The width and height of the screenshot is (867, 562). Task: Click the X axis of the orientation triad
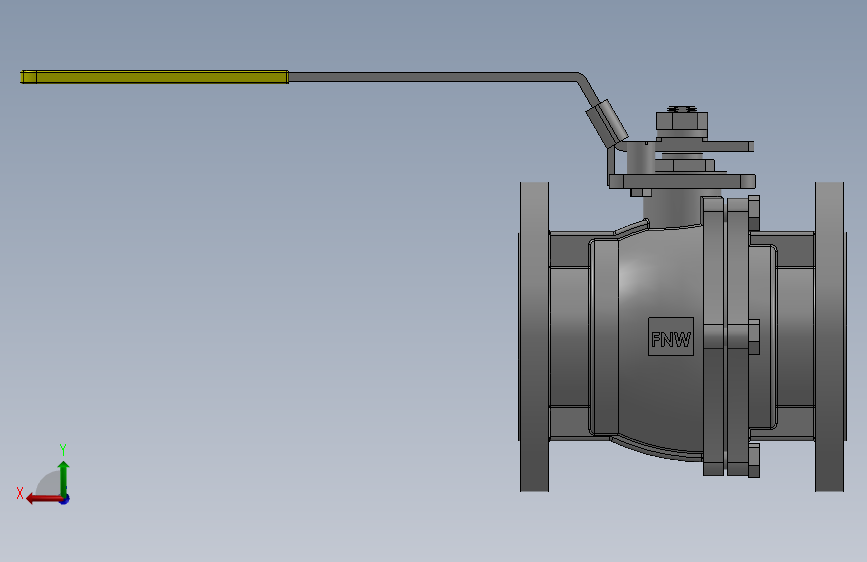(x=45, y=499)
